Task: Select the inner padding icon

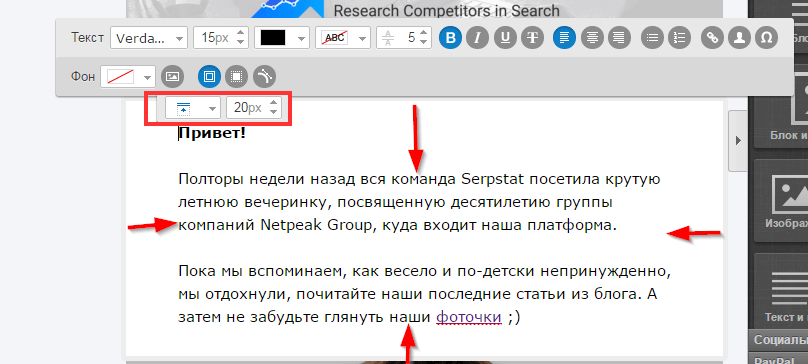Action: 209,77
